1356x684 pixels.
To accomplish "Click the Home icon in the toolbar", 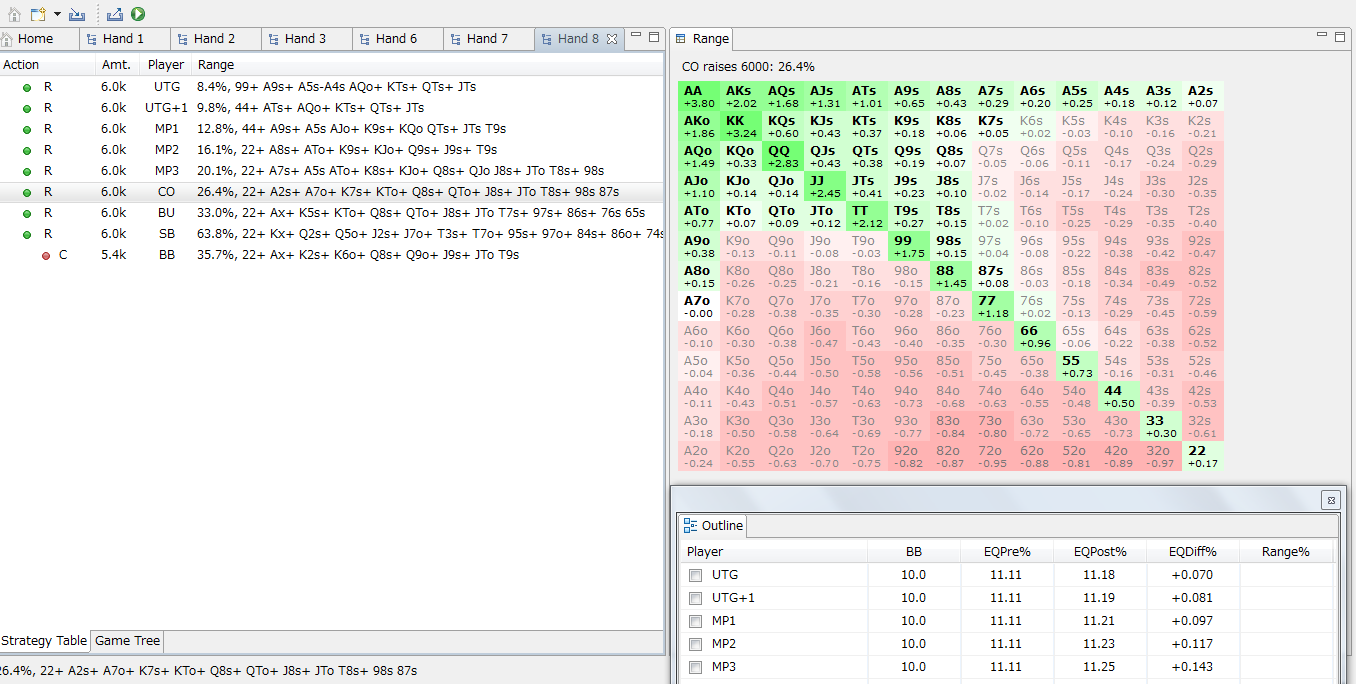I will 14,14.
